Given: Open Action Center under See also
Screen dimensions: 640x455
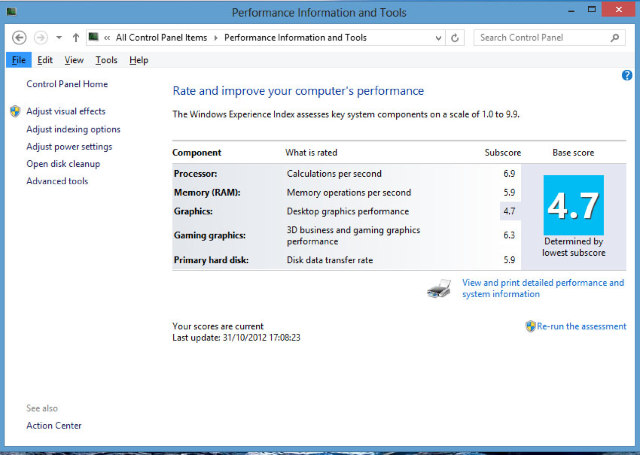Looking at the screenshot, I should coord(54,426).
